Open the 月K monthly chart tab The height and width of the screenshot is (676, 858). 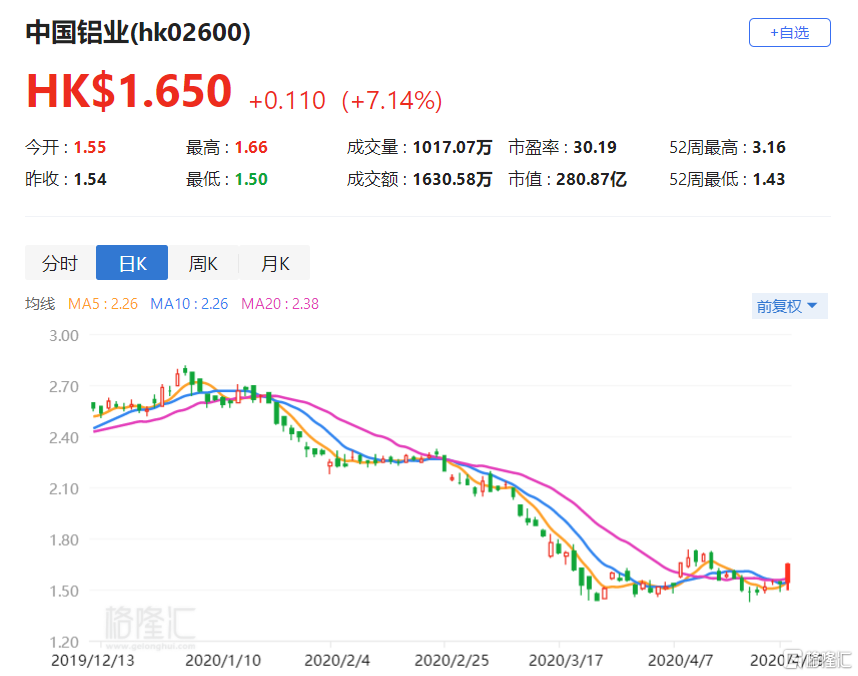pos(275,263)
